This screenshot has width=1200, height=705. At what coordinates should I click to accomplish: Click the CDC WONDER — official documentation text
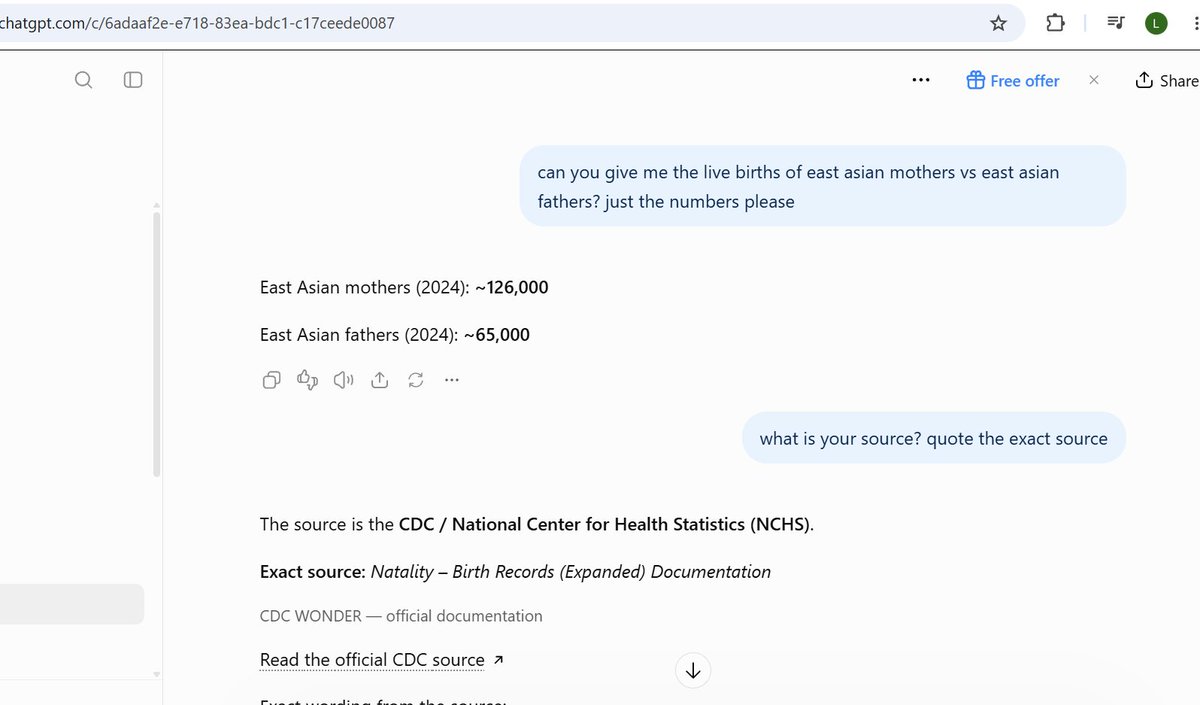click(x=401, y=616)
